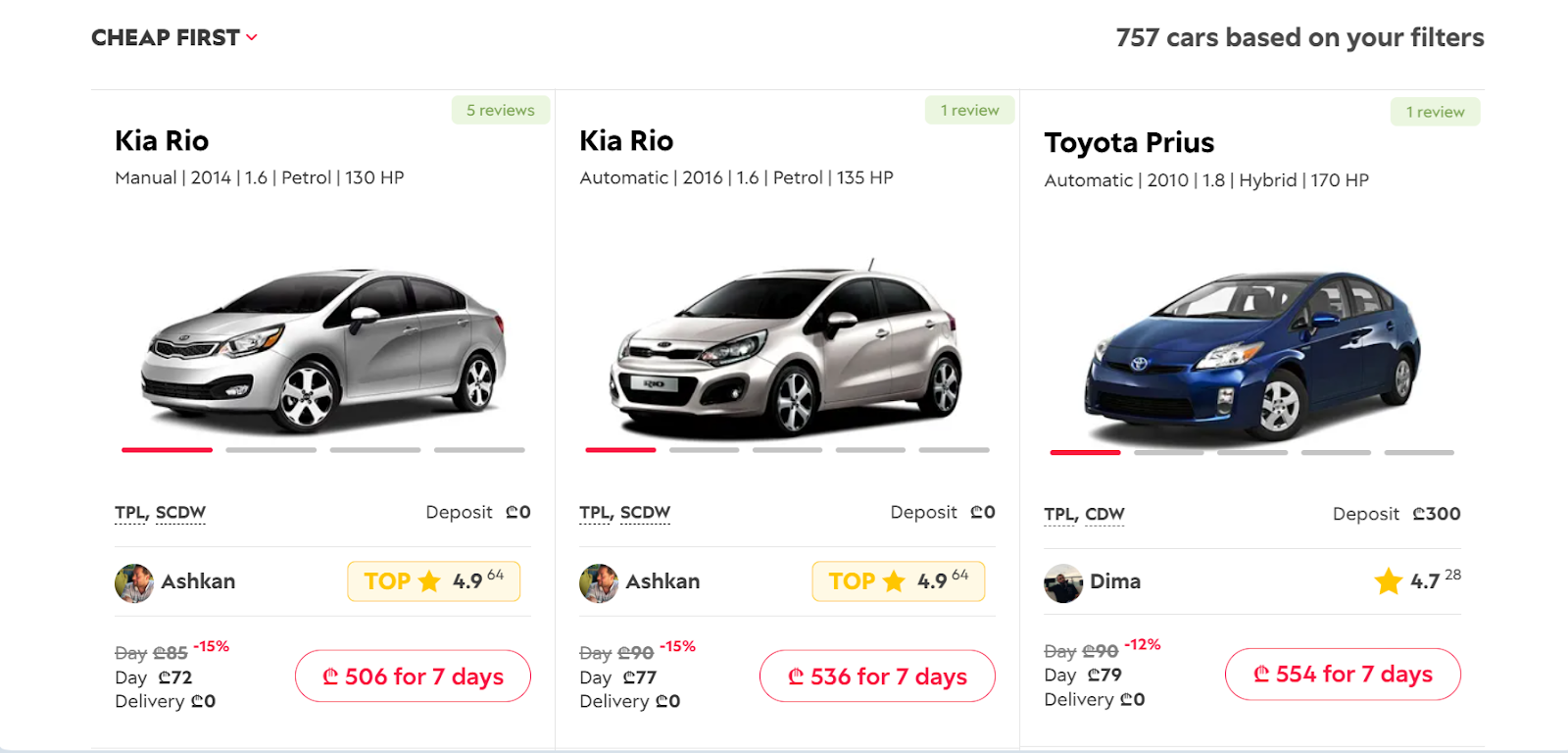Image resolution: width=1568 pixels, height=753 pixels.
Task: Click the SCDW insurance label on the first Kia Rio
Action: (180, 513)
